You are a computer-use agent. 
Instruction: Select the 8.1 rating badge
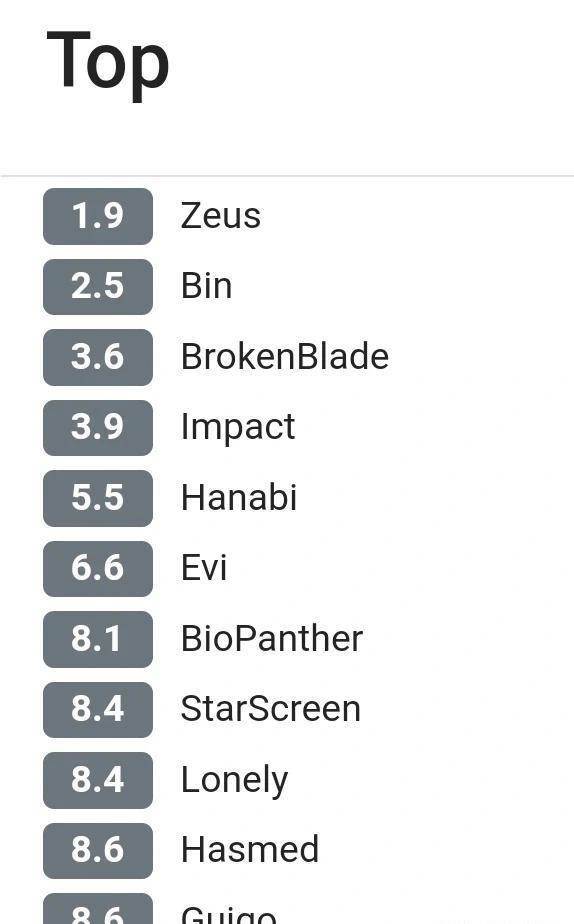[x=98, y=639]
